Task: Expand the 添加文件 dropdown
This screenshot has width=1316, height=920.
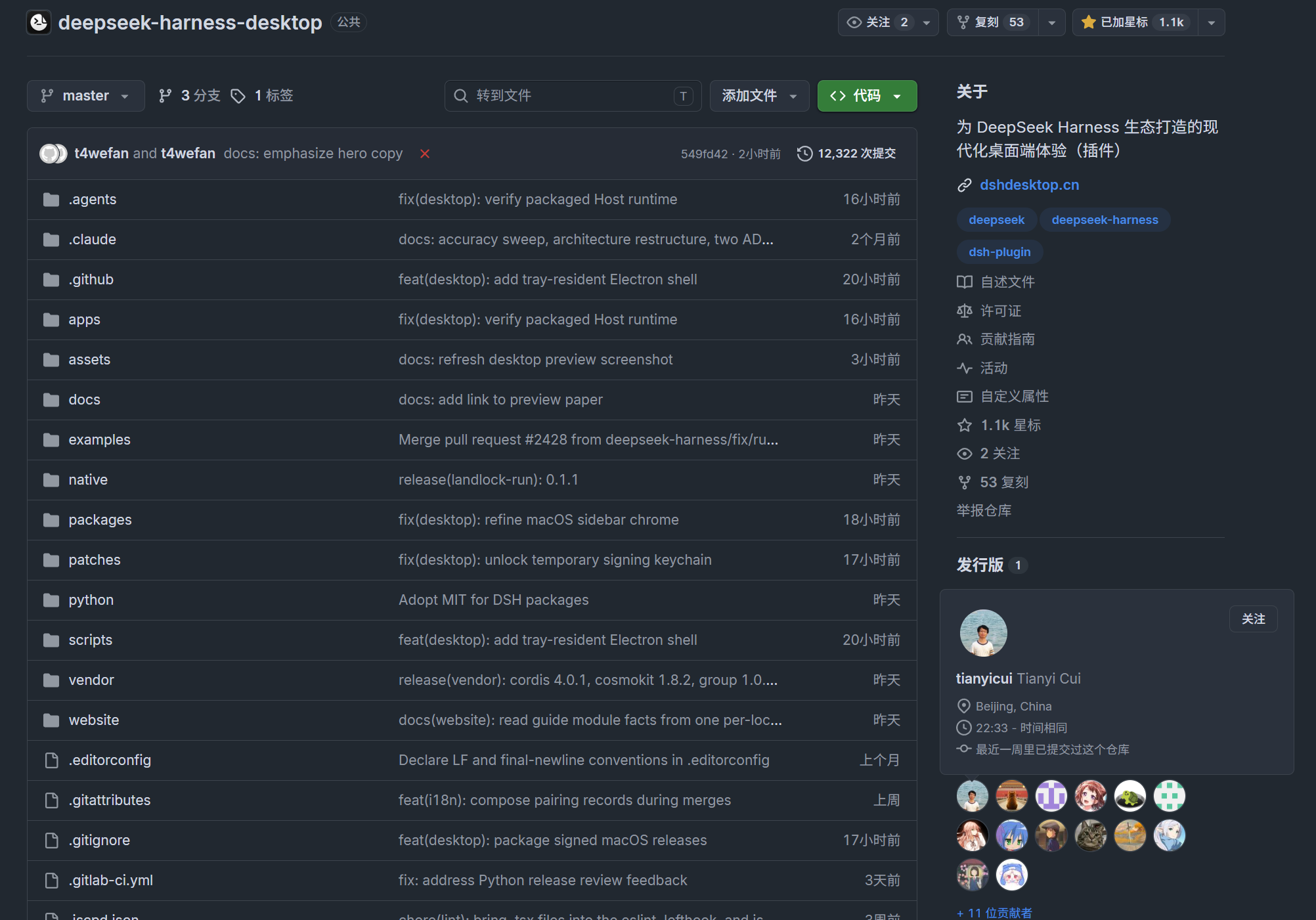Action: 759,96
